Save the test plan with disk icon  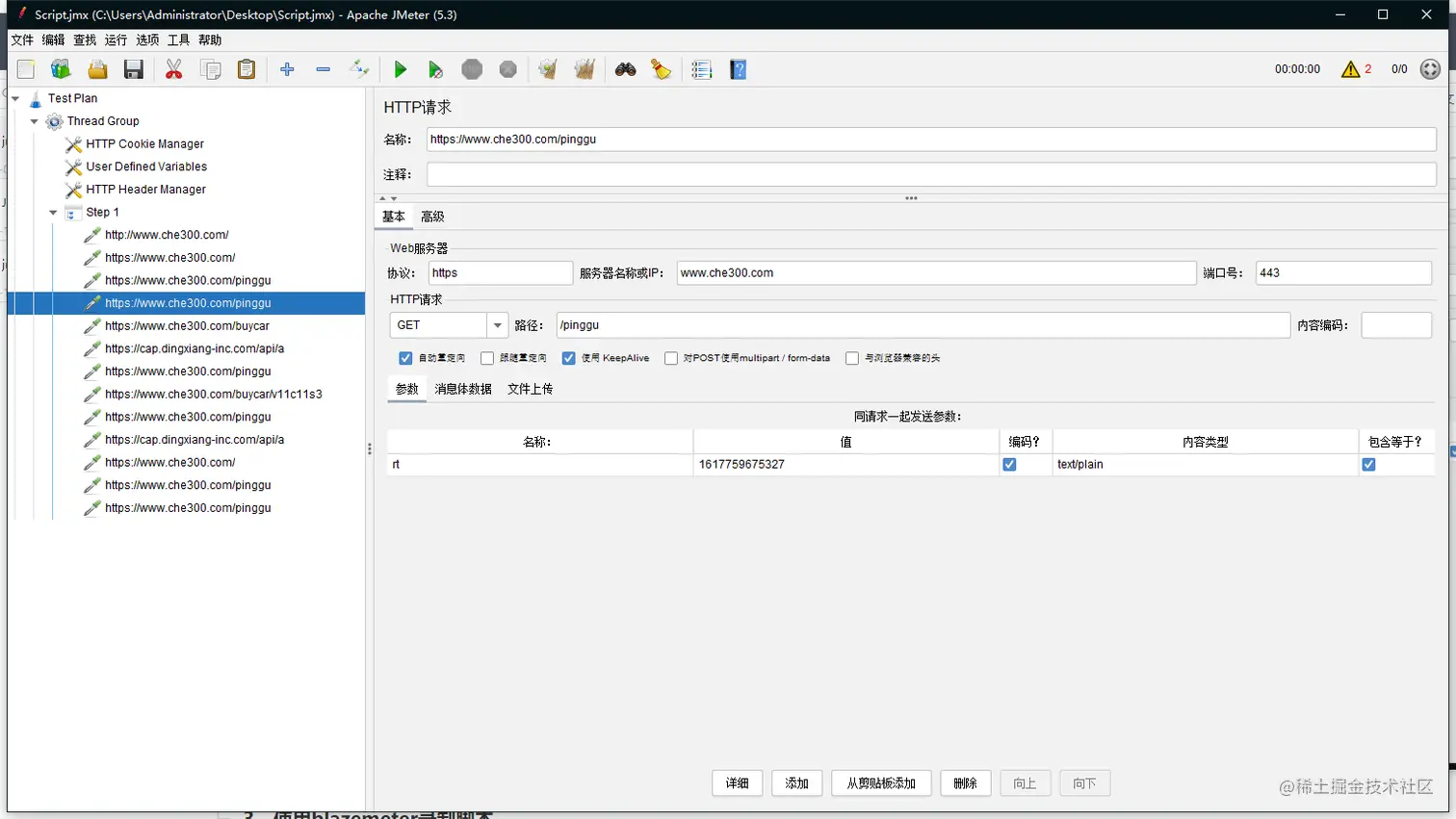tap(134, 69)
